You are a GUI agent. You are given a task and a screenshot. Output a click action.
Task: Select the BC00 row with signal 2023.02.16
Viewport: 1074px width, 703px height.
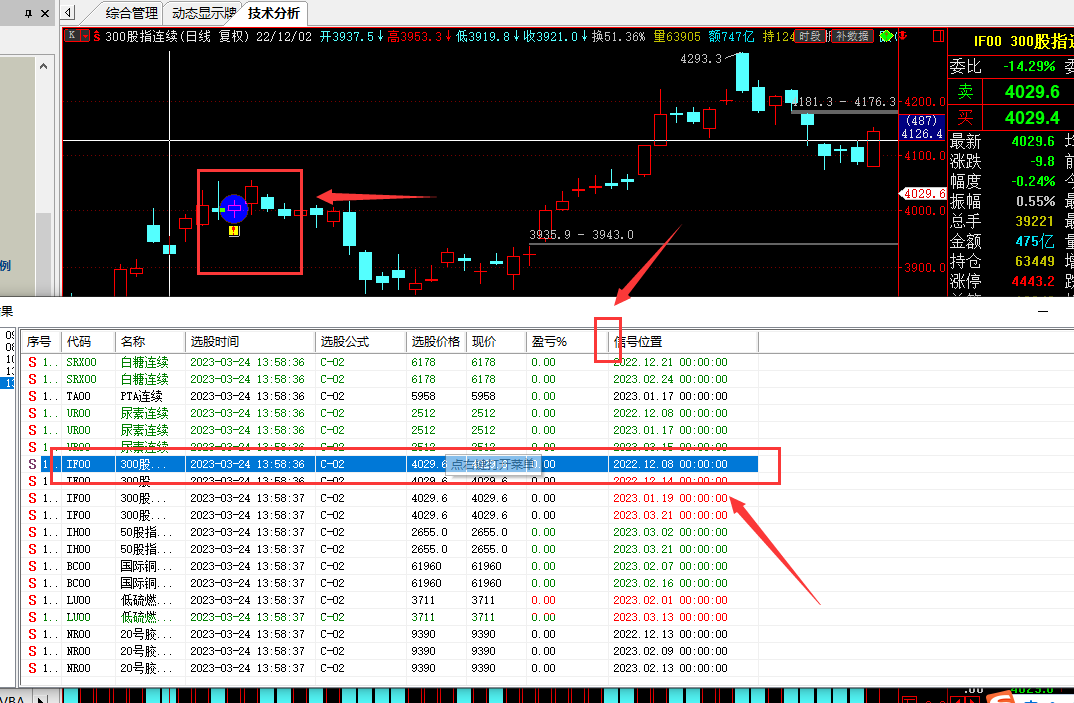tap(390, 583)
